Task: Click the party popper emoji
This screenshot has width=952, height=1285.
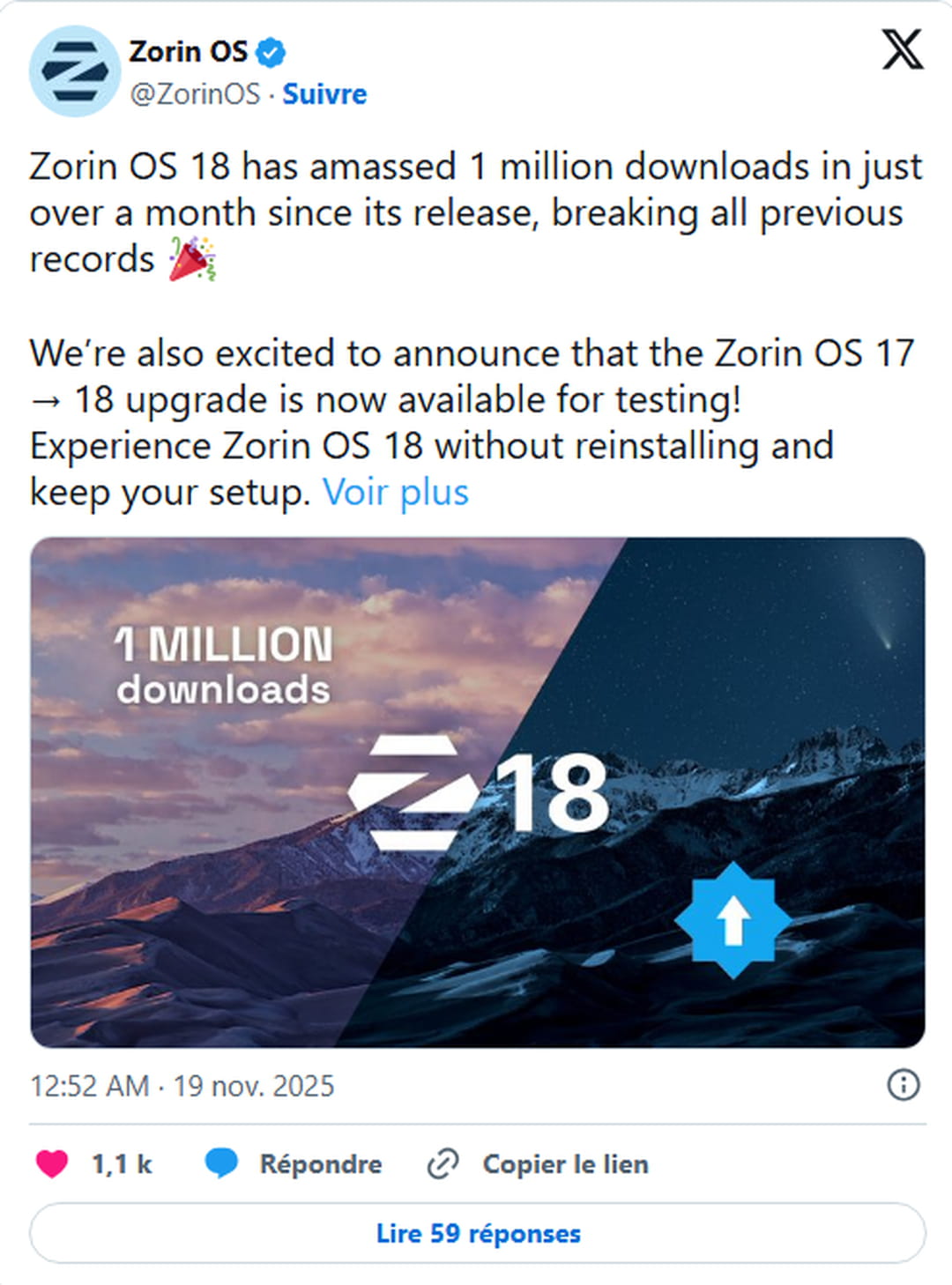Action: click(192, 259)
